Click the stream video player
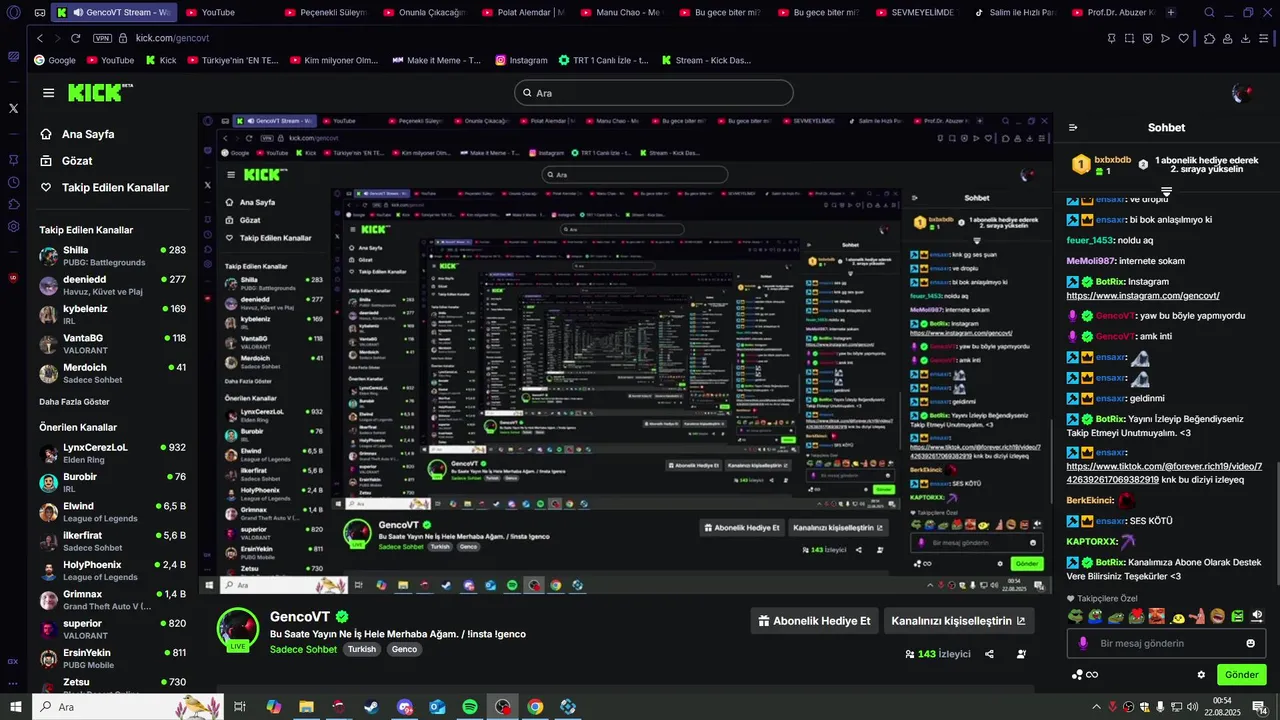This screenshot has height=720, width=1280. point(625,355)
